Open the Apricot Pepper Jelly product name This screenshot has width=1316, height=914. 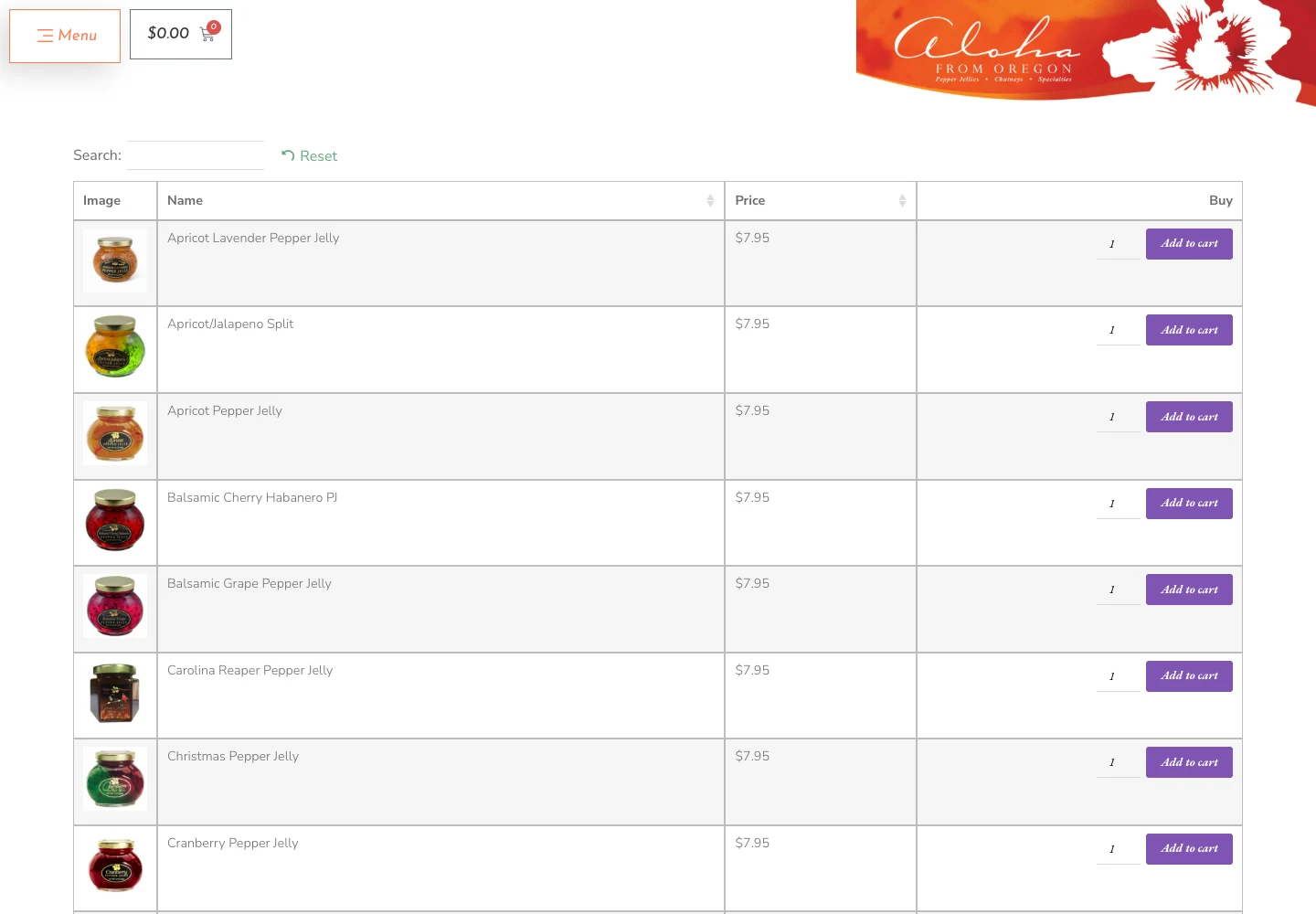coord(225,410)
